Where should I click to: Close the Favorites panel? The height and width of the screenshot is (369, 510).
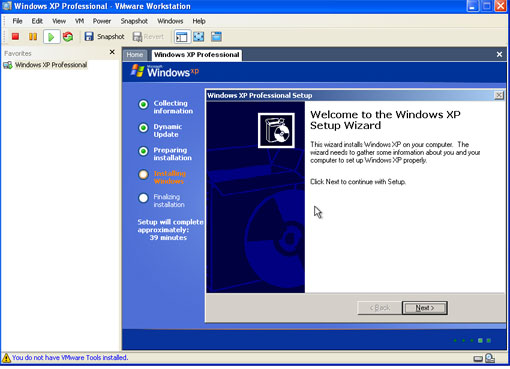tap(112, 52)
